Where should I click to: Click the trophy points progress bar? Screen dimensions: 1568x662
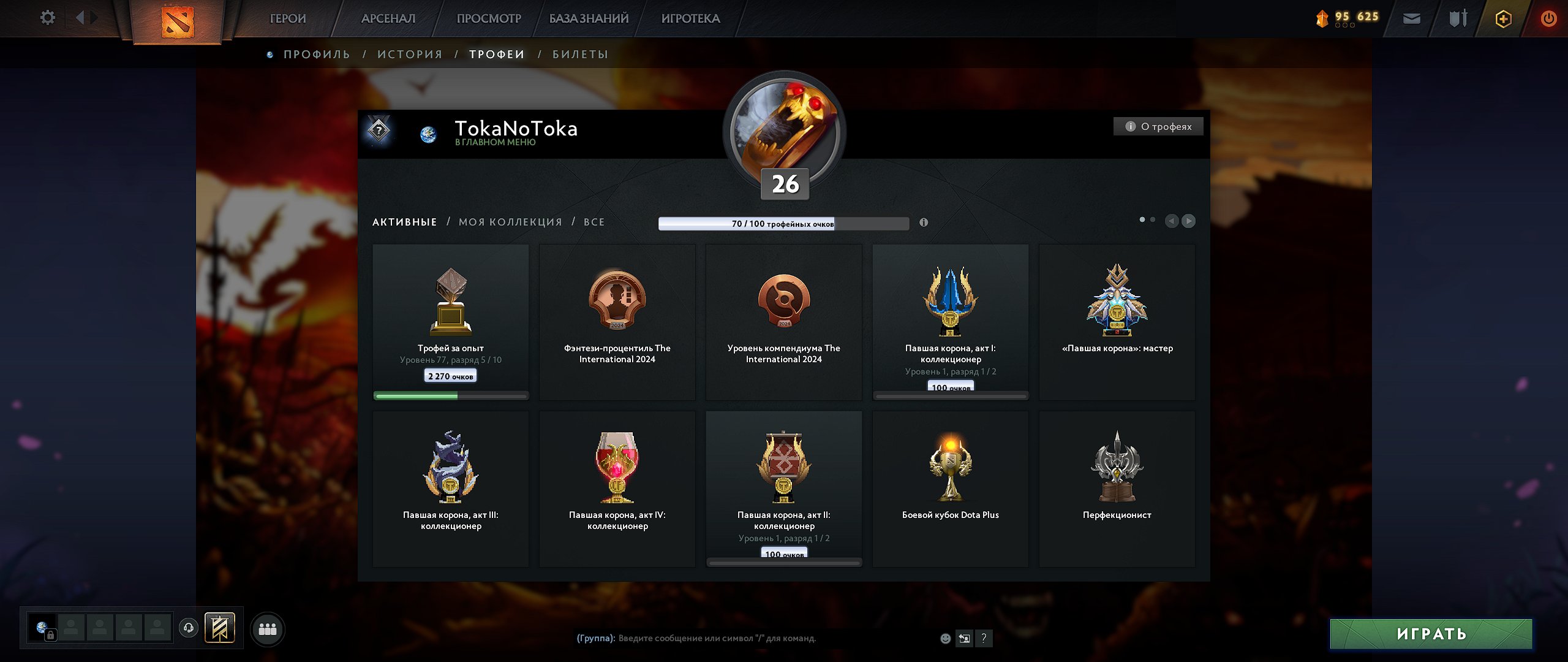(x=783, y=224)
